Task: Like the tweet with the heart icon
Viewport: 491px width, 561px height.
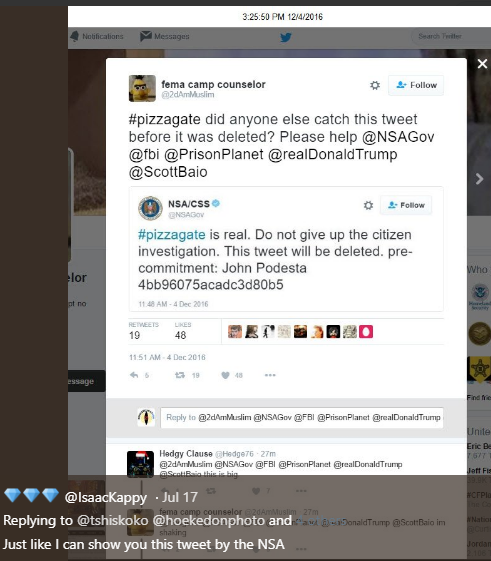Action: [x=225, y=375]
